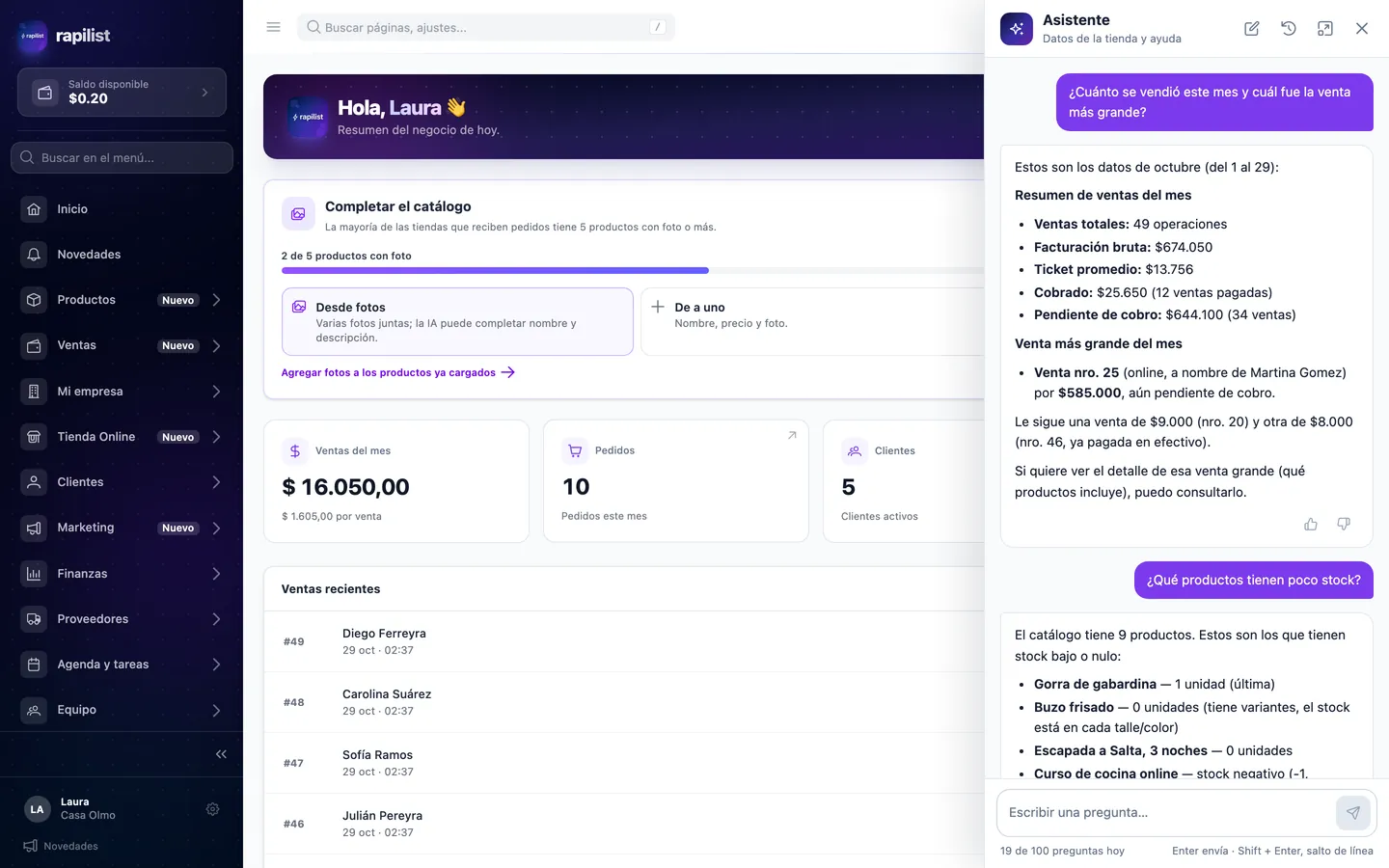Expand the Asistente panel to full view

[1325, 29]
